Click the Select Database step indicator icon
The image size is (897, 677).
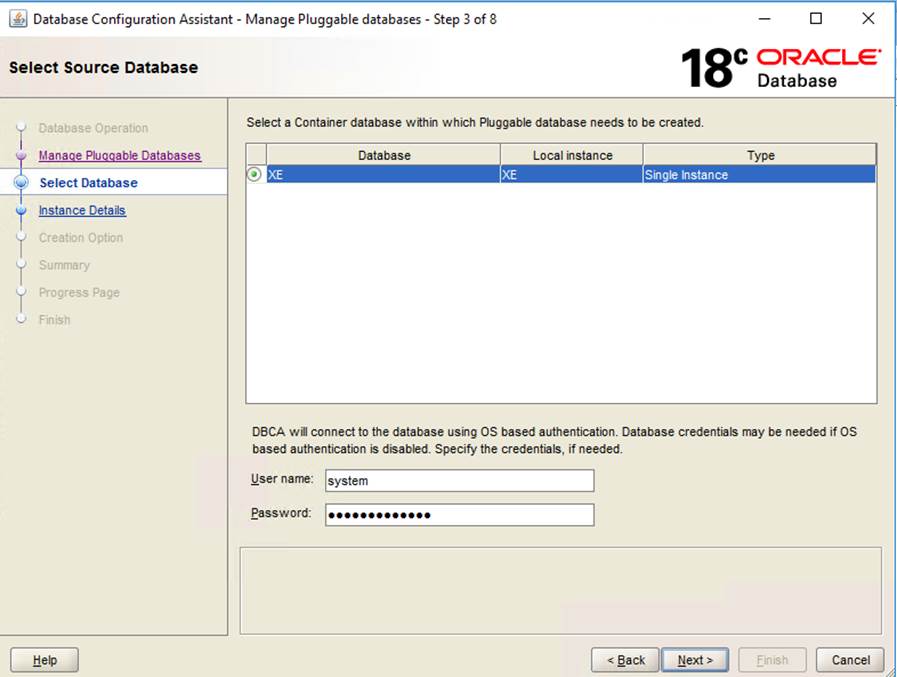coord(21,183)
